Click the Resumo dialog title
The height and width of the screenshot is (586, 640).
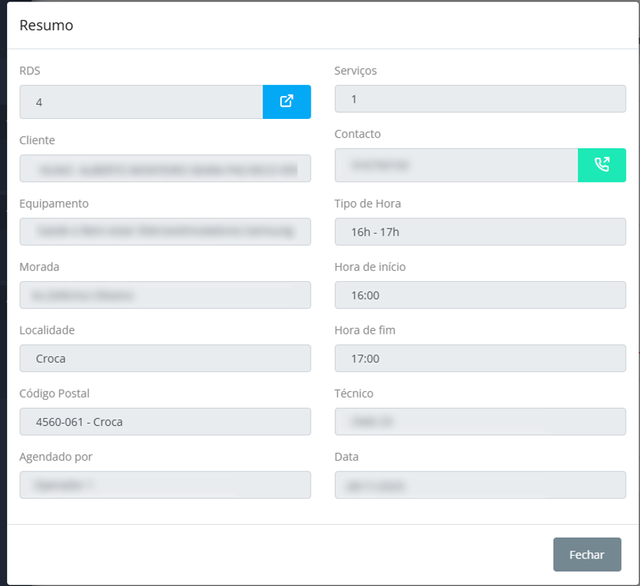coord(46,25)
